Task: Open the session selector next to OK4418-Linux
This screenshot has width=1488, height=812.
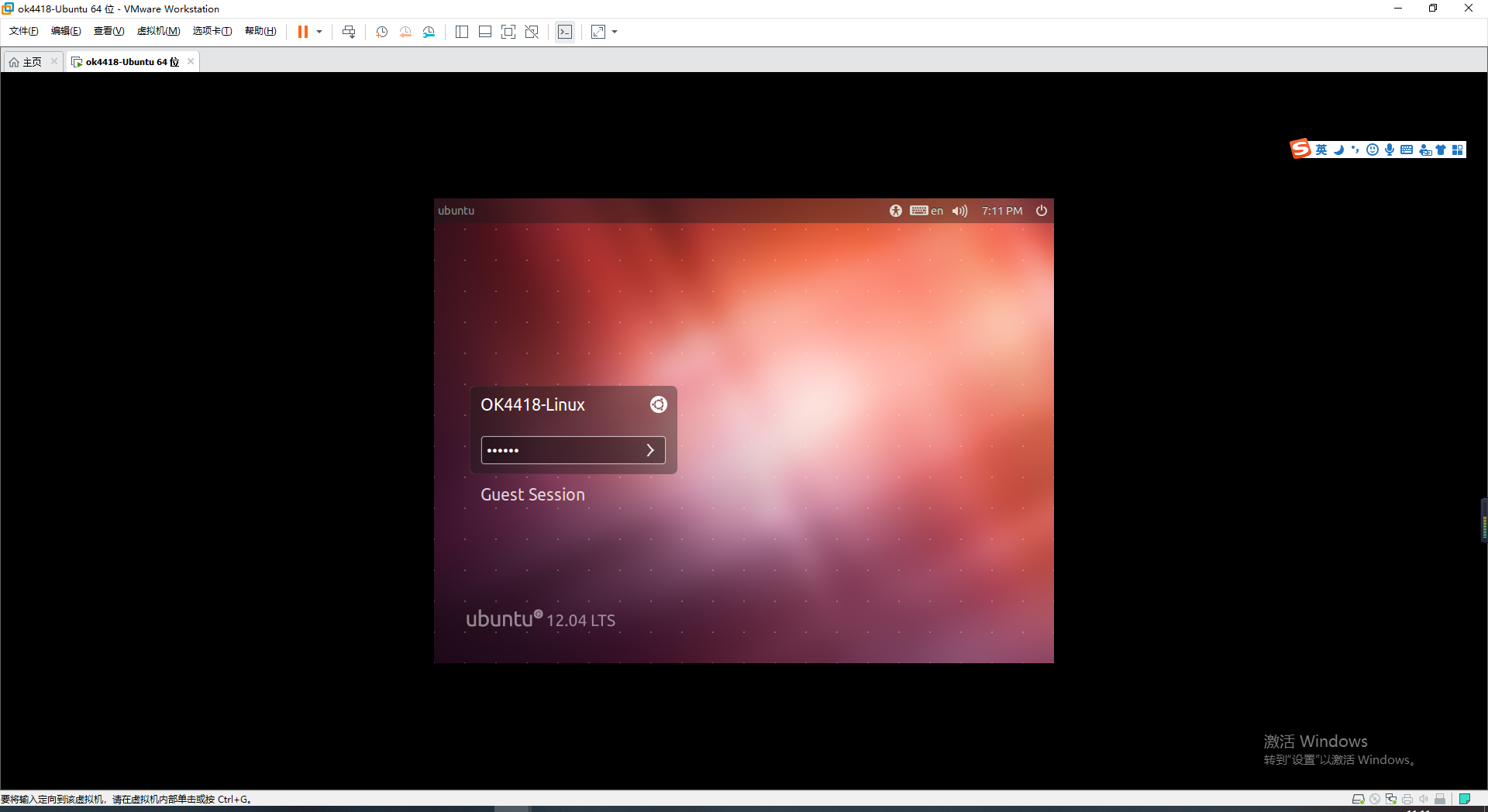Action: (x=658, y=404)
